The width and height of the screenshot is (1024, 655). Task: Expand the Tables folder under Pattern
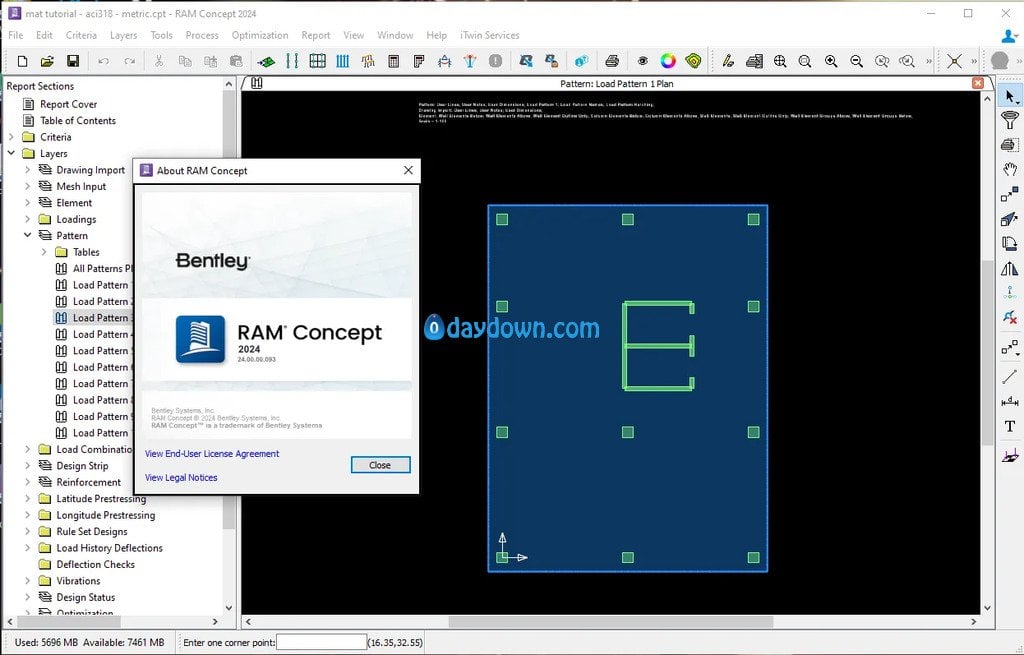pyautogui.click(x=44, y=252)
